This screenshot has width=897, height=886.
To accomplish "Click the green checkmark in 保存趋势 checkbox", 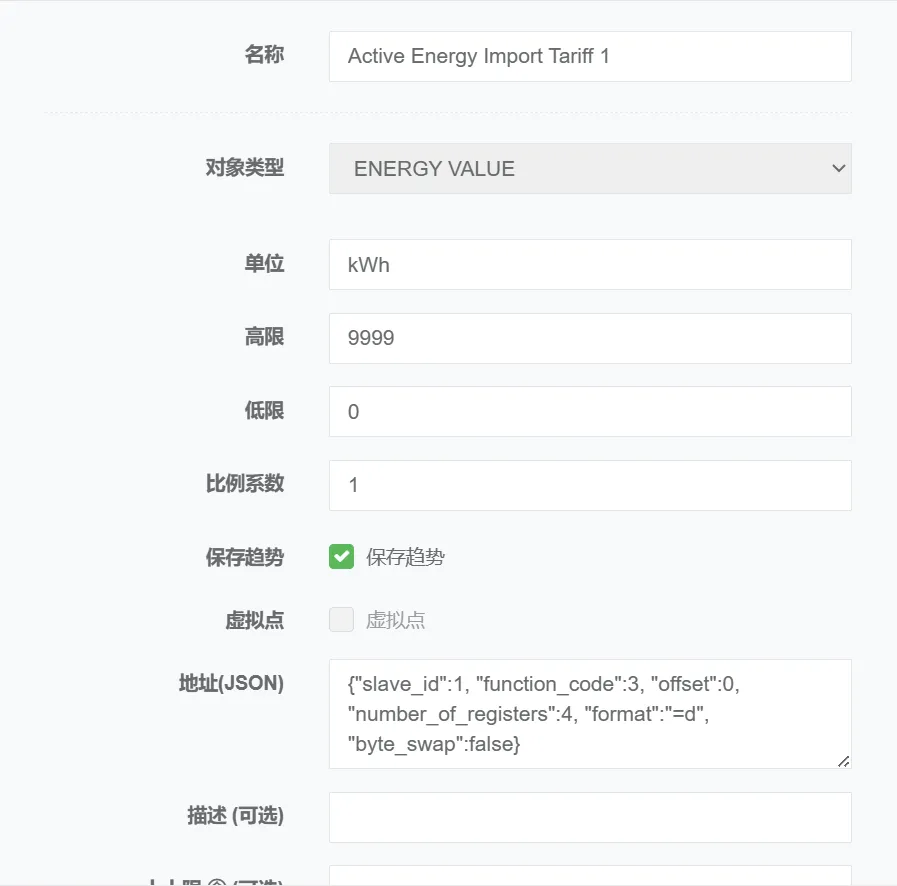I will [x=341, y=557].
